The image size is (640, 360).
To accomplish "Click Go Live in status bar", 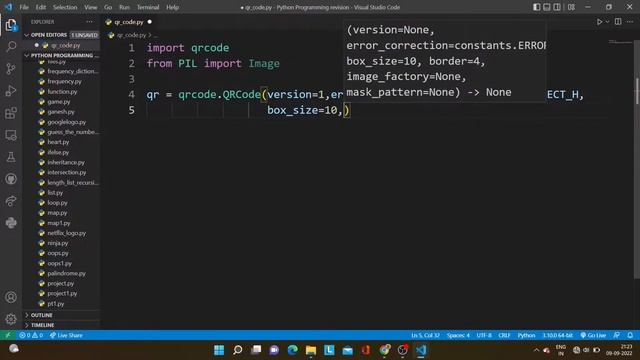I will [593, 335].
